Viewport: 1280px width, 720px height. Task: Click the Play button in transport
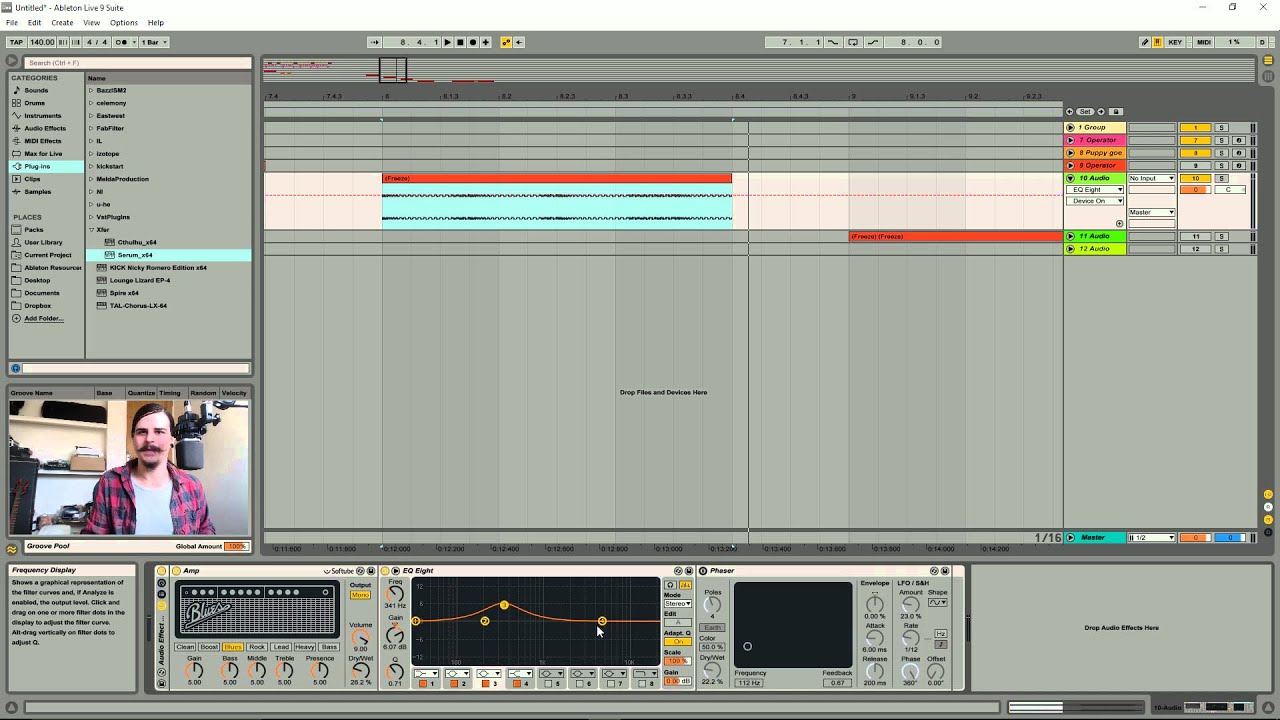pyautogui.click(x=447, y=42)
